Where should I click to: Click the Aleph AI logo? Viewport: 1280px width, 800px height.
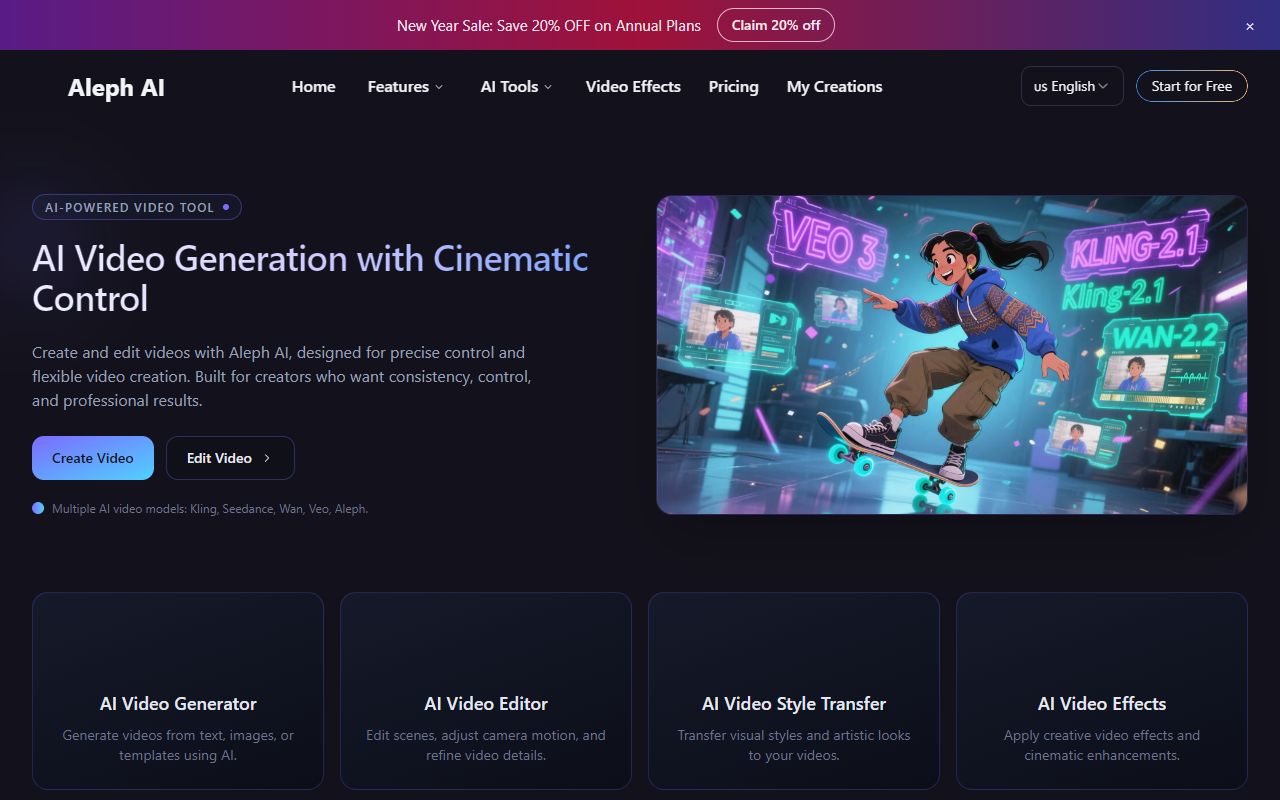coord(116,88)
